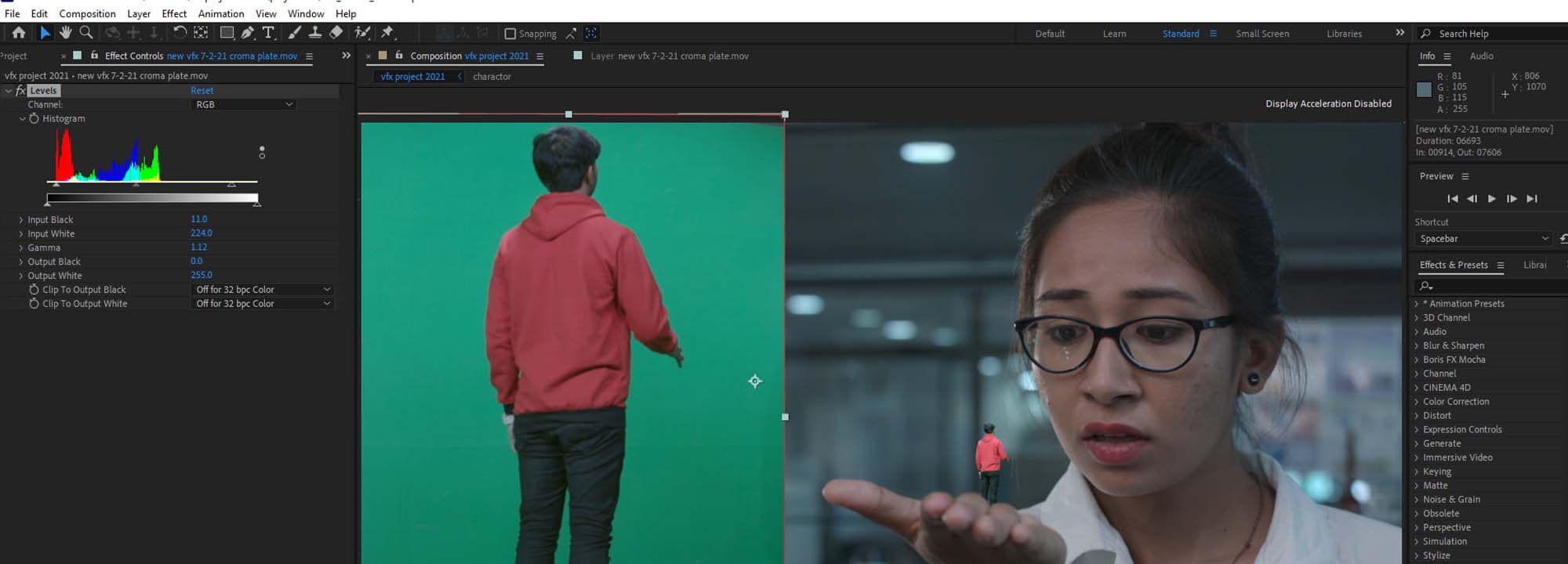Open the Composition menu

tap(87, 13)
